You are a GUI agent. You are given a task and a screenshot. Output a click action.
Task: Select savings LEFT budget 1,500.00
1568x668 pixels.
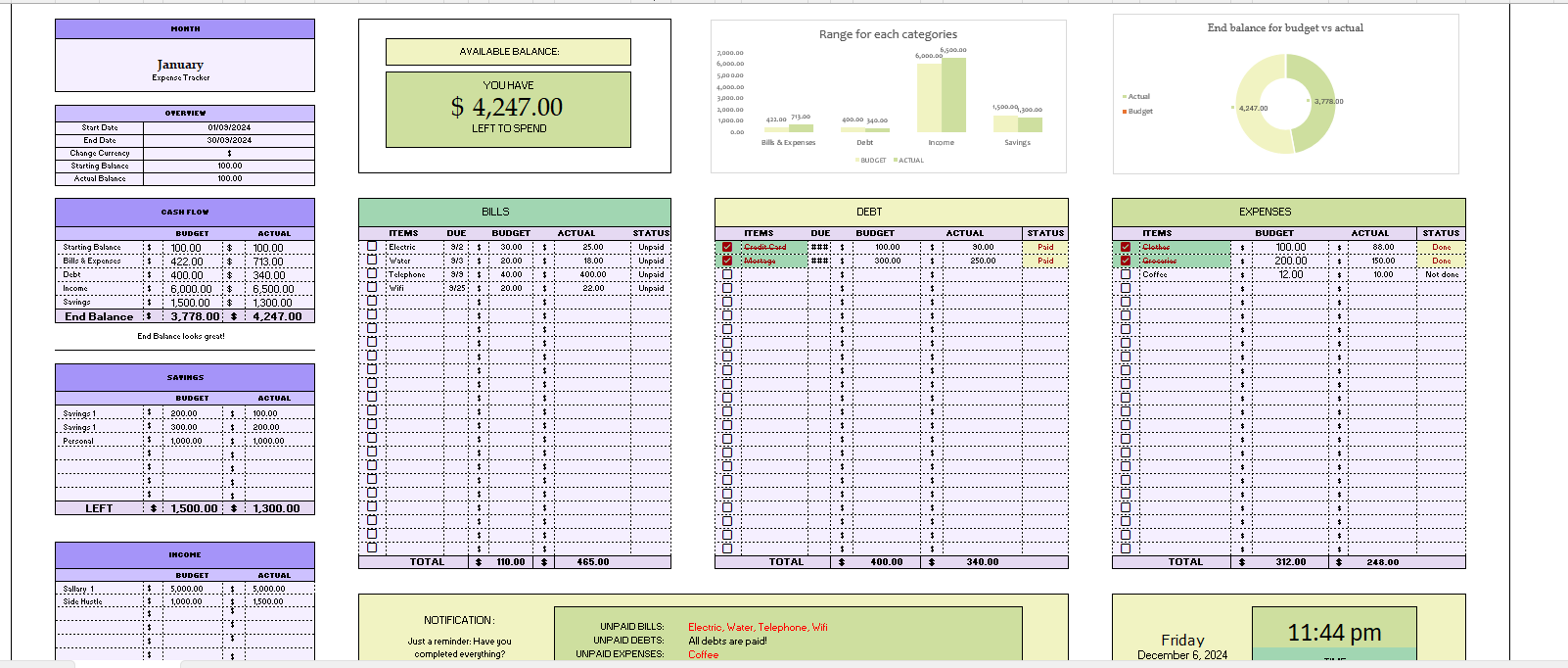click(194, 508)
